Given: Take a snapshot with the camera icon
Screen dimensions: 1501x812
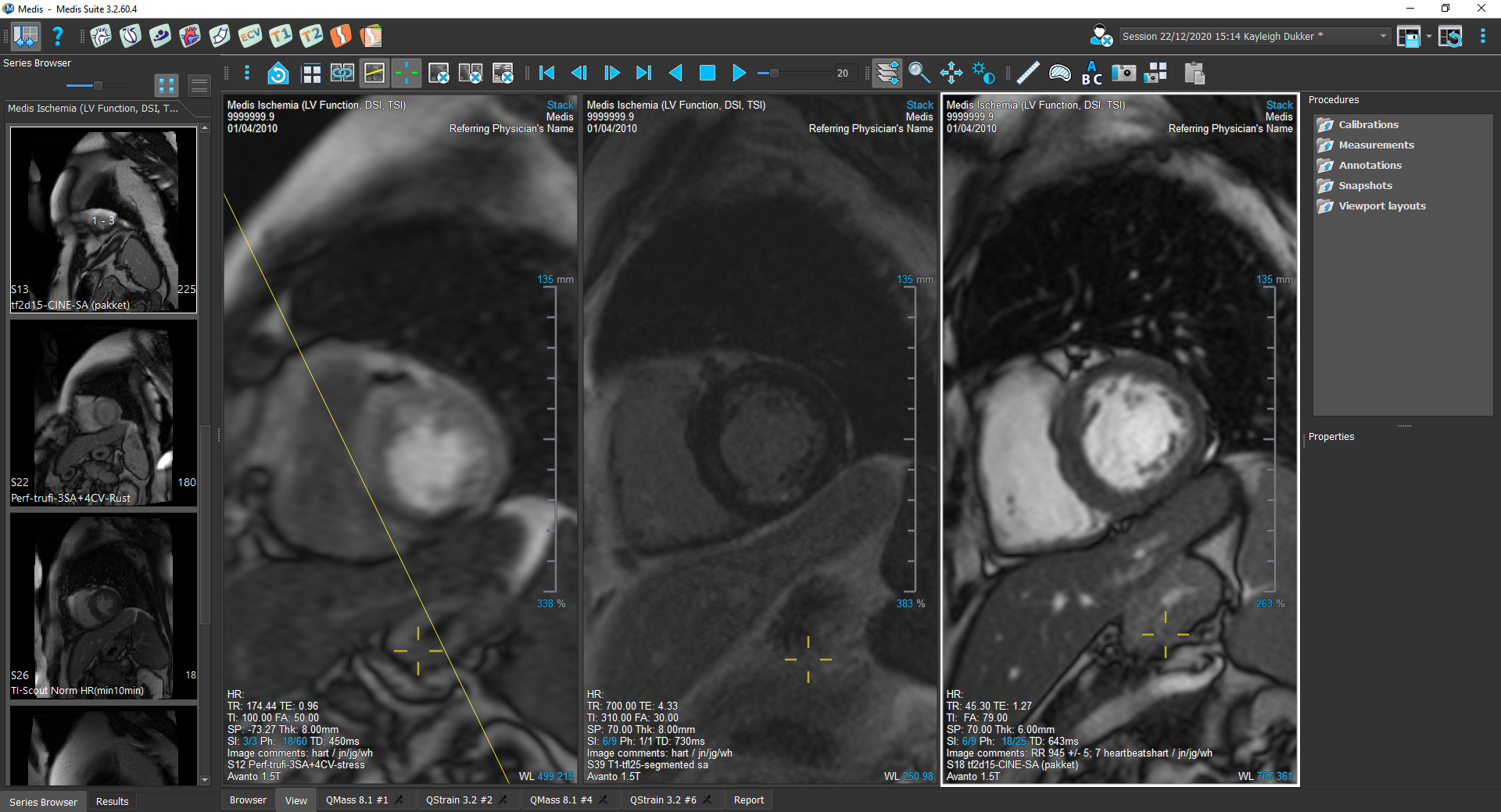Looking at the screenshot, I should click(1123, 73).
